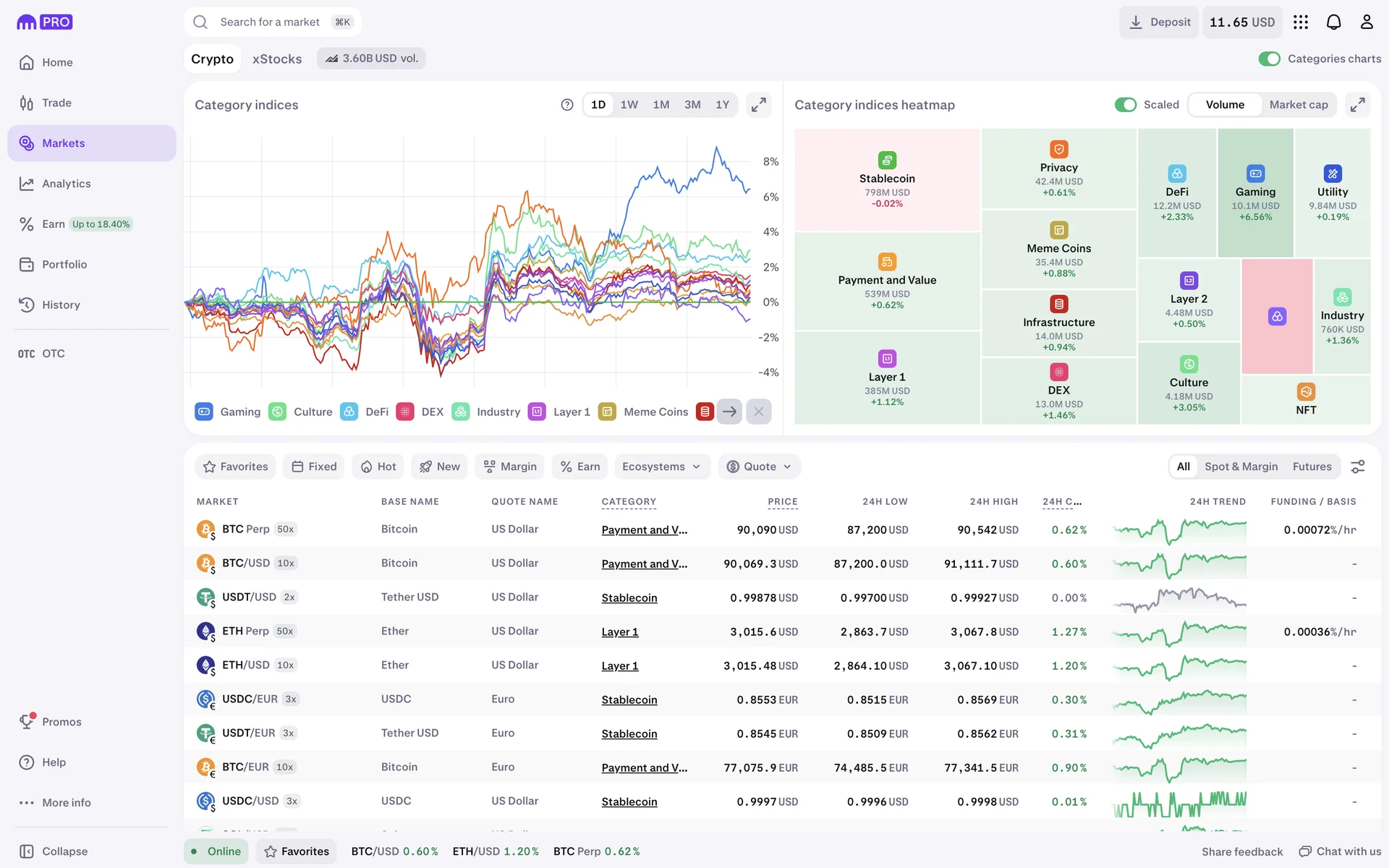Click the category indices help icon

(x=567, y=105)
